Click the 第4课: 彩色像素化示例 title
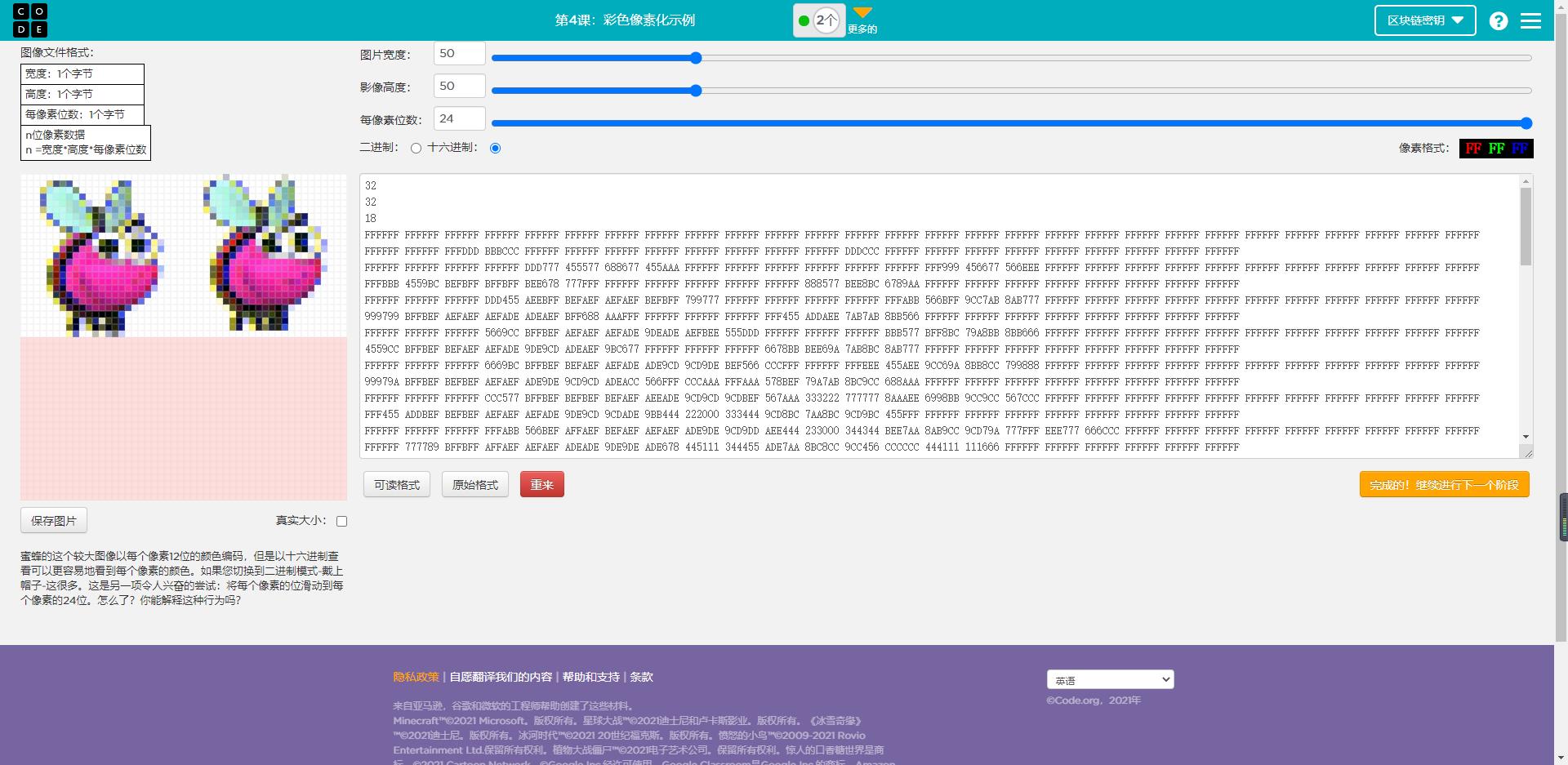 pyautogui.click(x=625, y=20)
